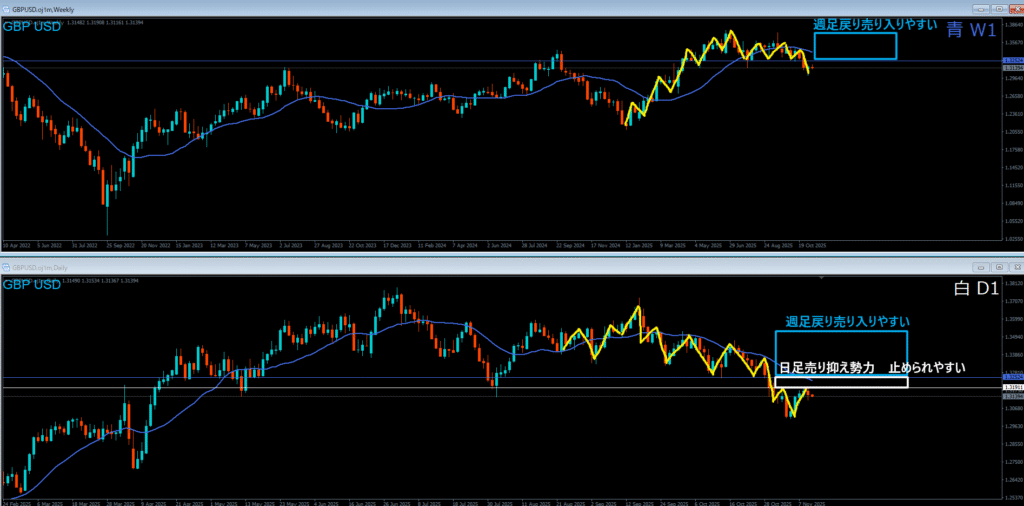Select the '青 W1' text label
1024x506 pixels.
pos(970,30)
